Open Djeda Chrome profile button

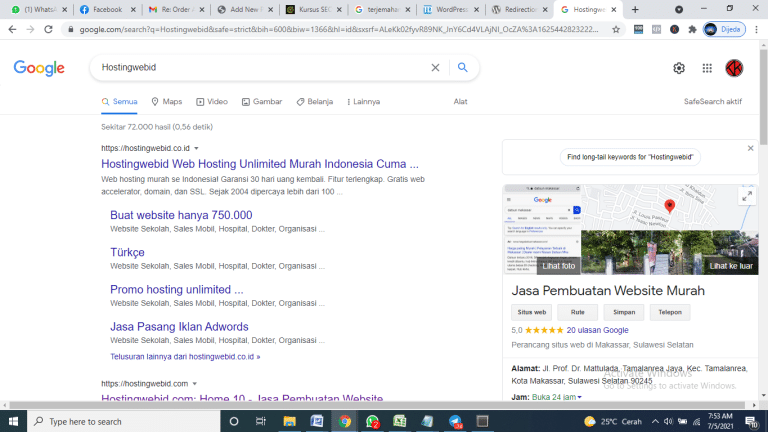724,29
